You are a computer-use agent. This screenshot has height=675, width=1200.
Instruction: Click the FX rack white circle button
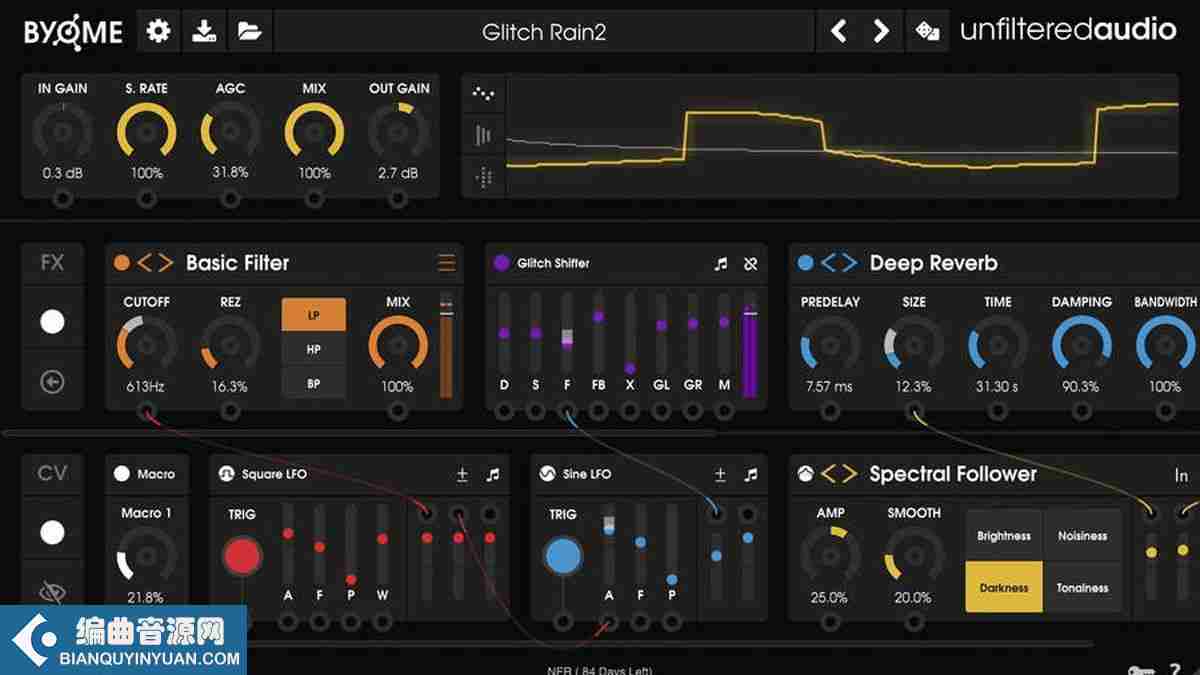[52, 321]
